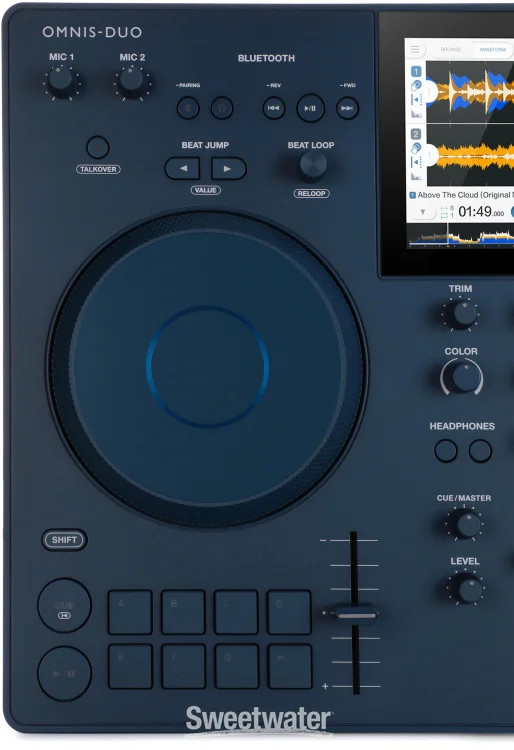Touch the jog wheel center ring
514x750 pixels.
click(207, 367)
